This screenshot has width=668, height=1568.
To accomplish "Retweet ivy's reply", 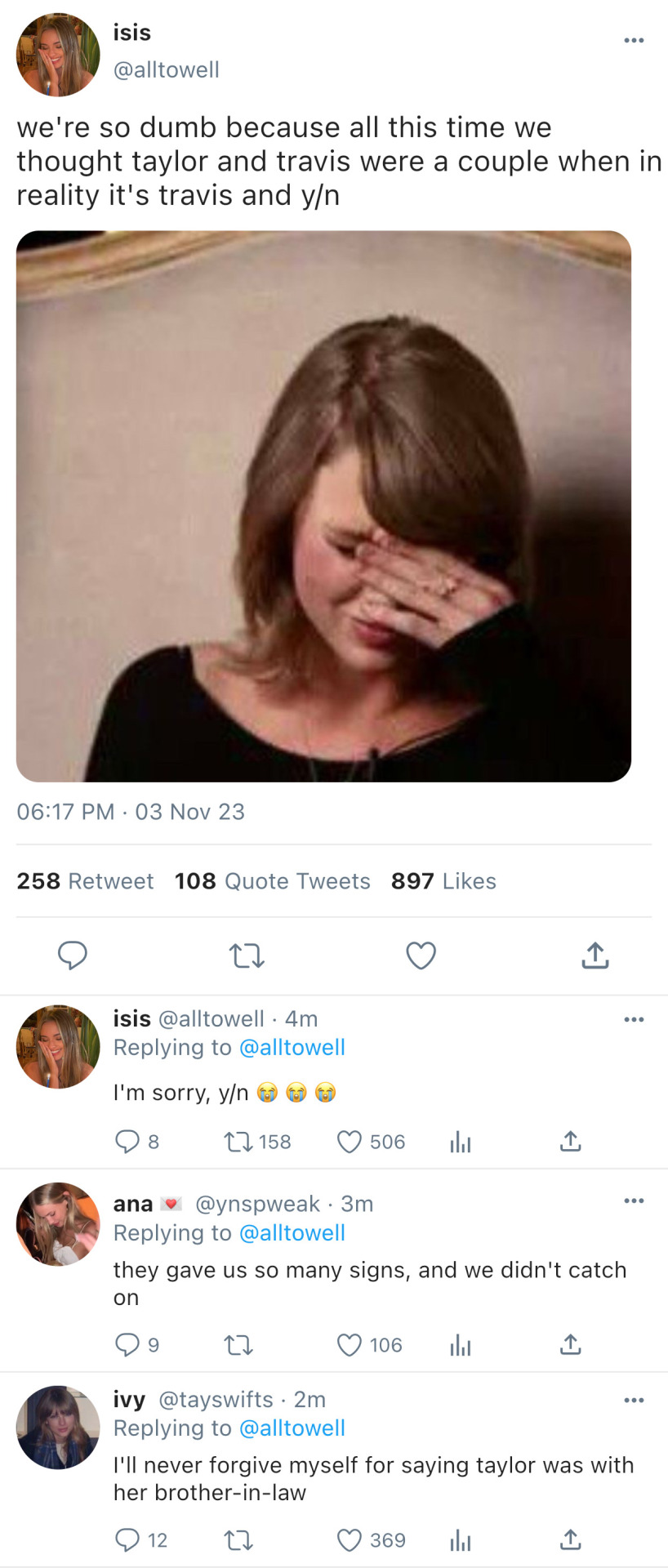I will [238, 1540].
